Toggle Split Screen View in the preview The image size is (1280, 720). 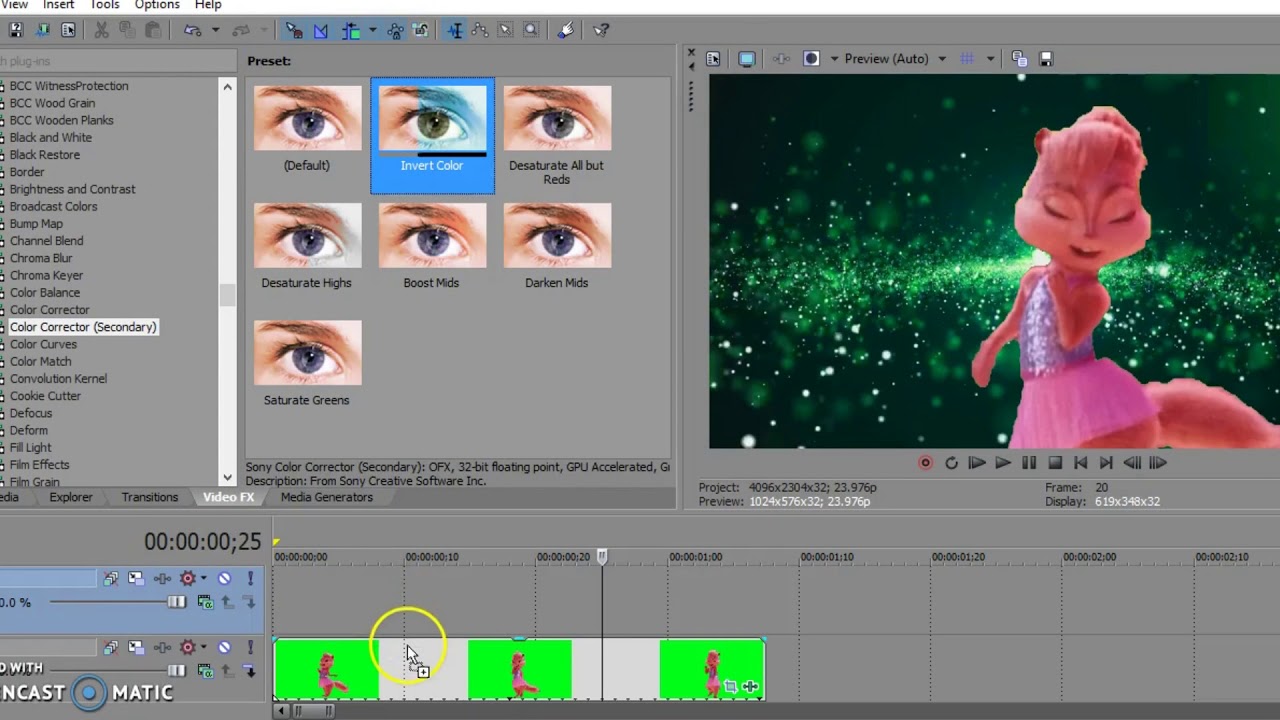[x=811, y=59]
